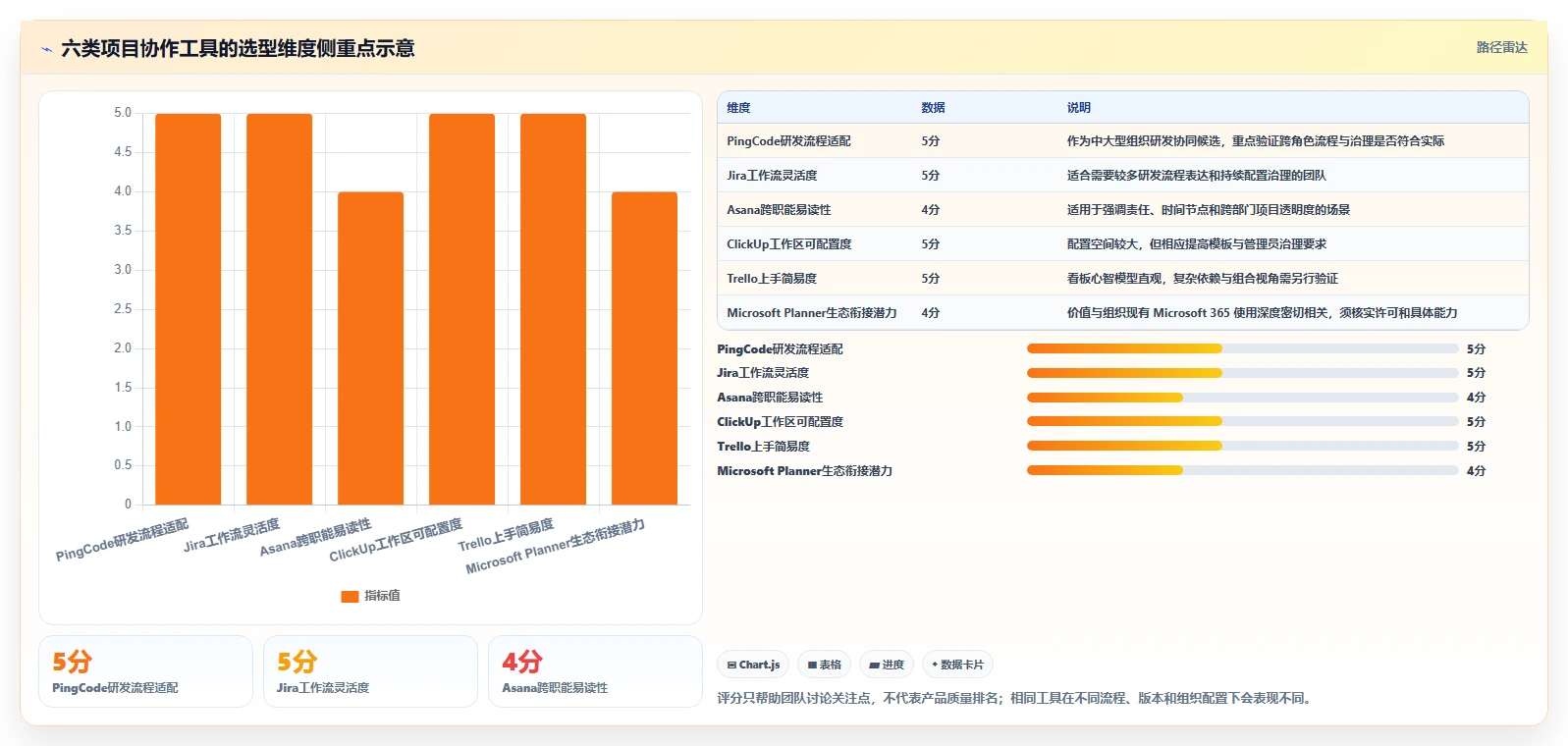Click the ClickUp工作区可配置度 chart bar

462,309
